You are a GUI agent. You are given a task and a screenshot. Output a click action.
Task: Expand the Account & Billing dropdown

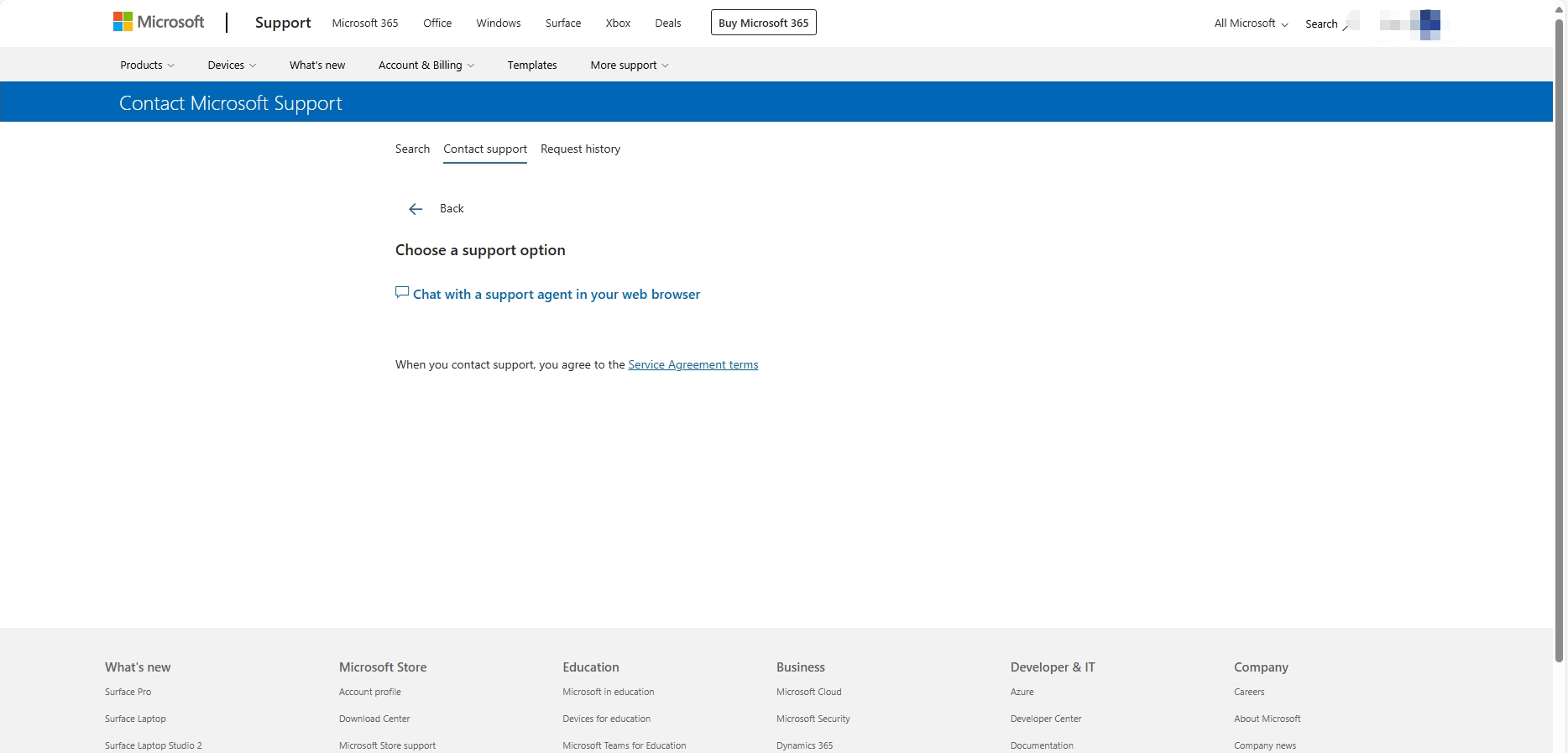point(426,65)
